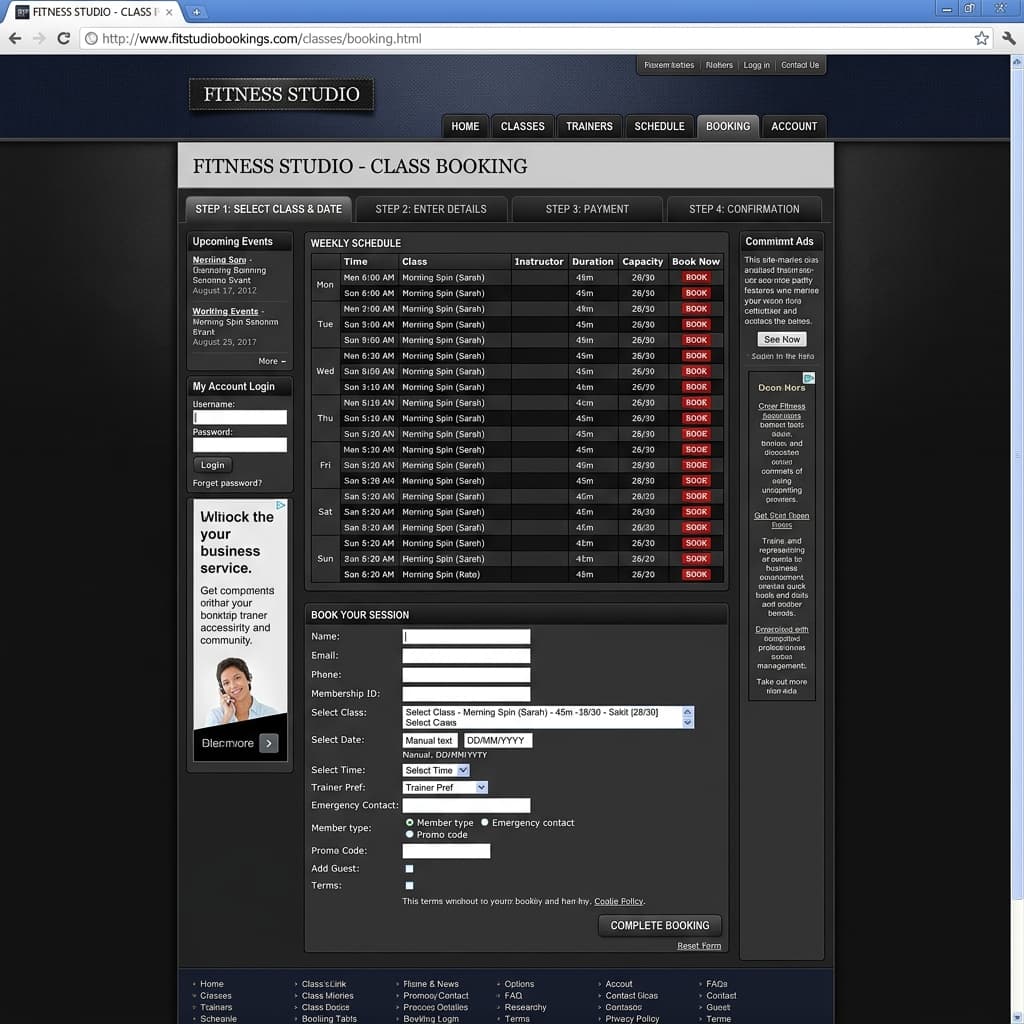Switch to Step 2: Enter Details tab
1024x1024 pixels.
coord(431,209)
